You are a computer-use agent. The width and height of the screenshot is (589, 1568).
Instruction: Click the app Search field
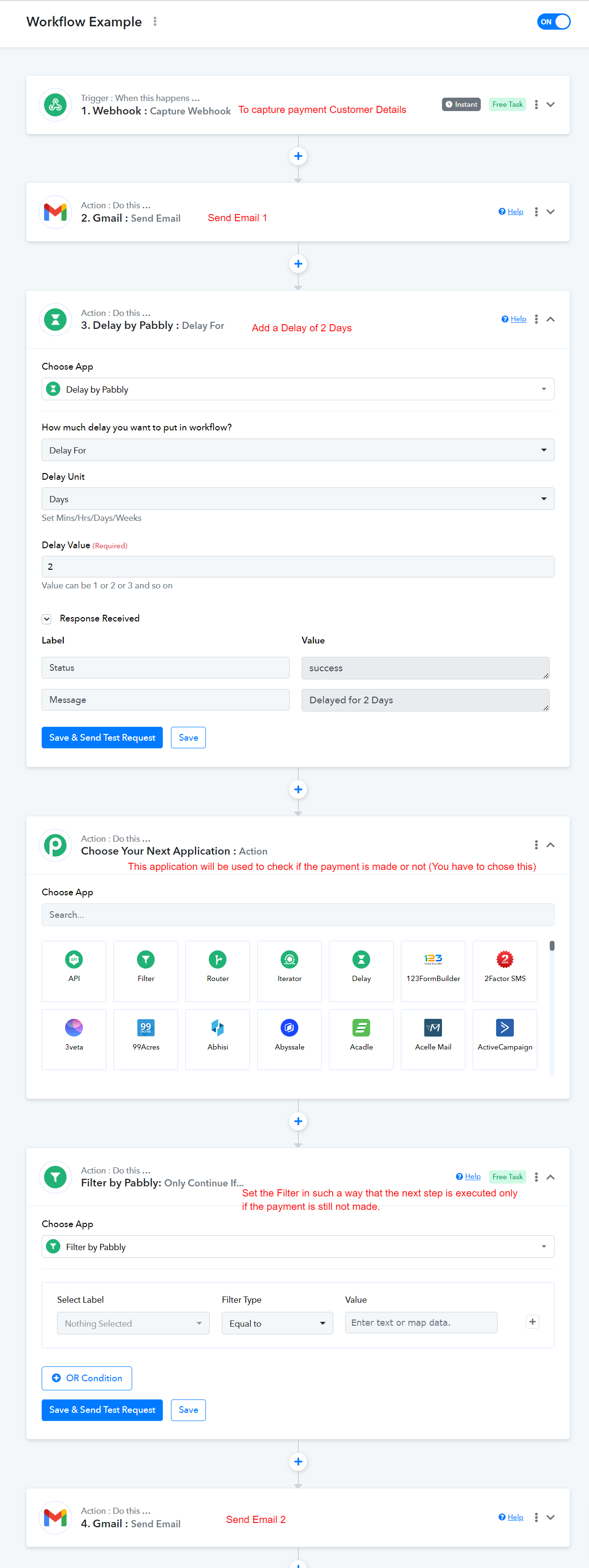tap(298, 915)
